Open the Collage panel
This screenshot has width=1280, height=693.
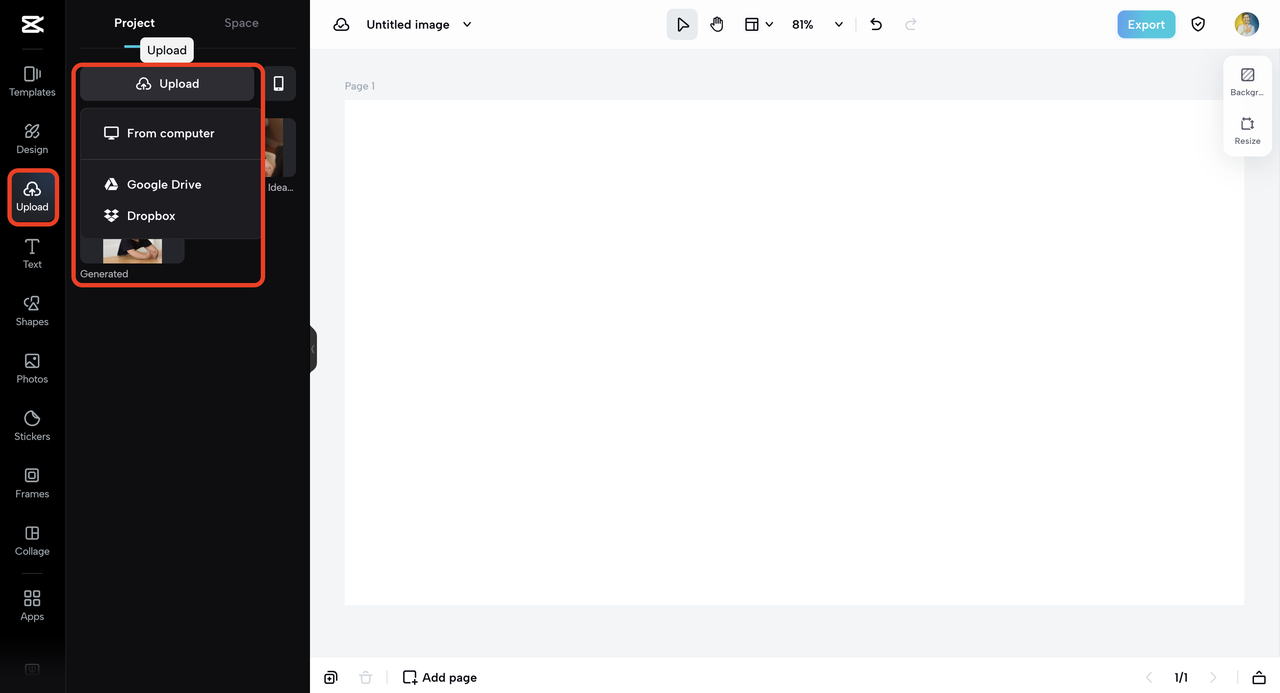pos(32,540)
